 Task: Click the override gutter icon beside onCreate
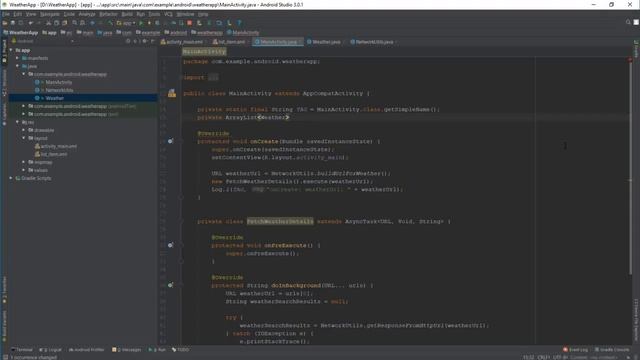tap(171, 141)
